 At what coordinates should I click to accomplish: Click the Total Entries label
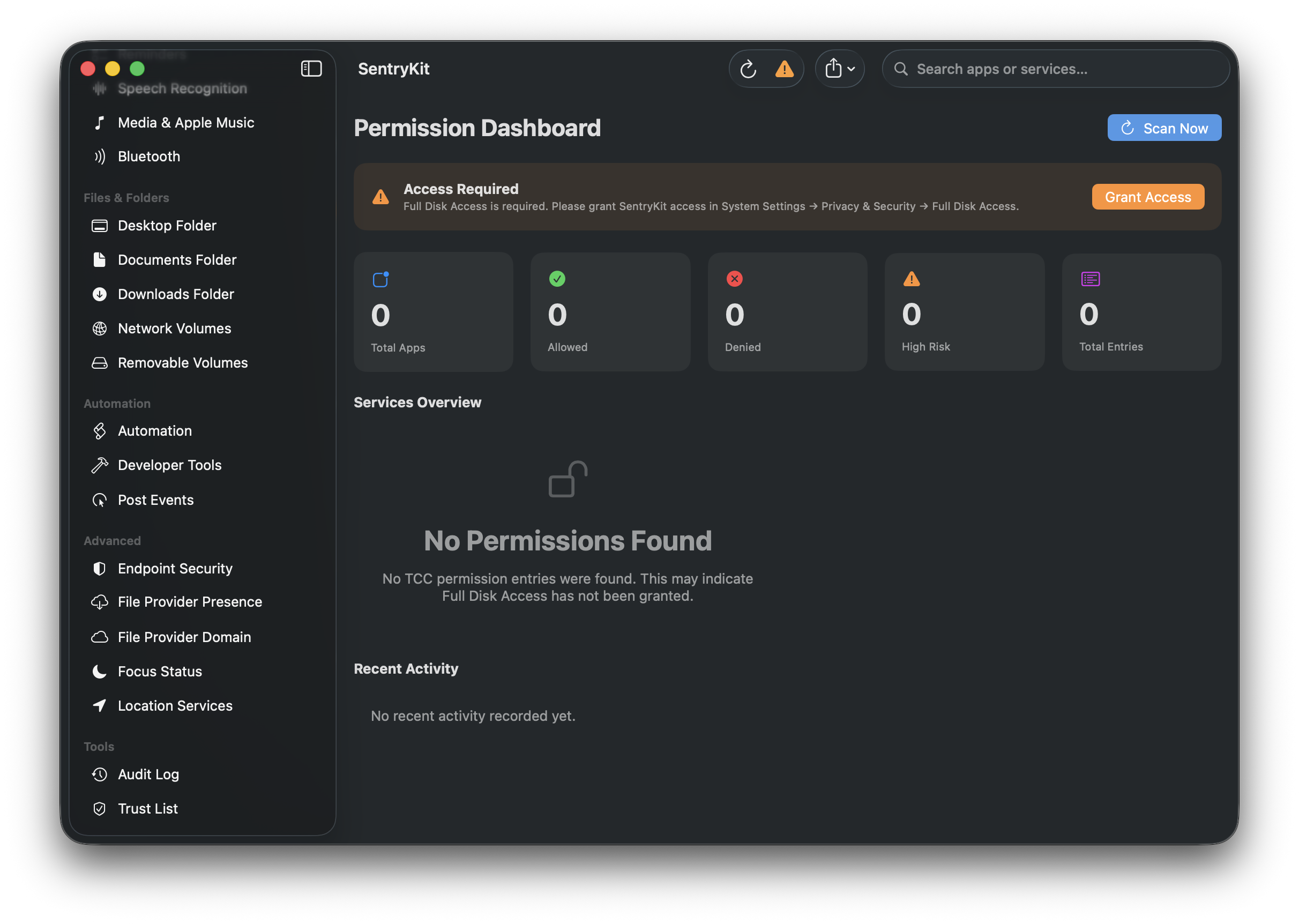click(1111, 346)
